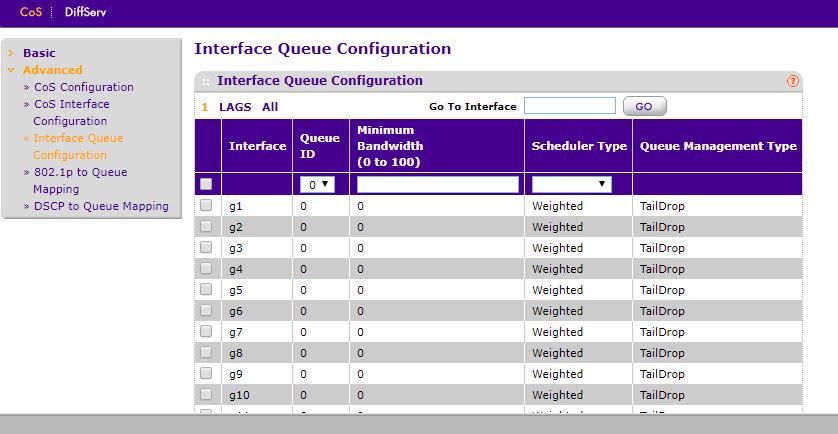Click the panel drag-handle dots icon
Screen dimensions: 838x434
206,82
